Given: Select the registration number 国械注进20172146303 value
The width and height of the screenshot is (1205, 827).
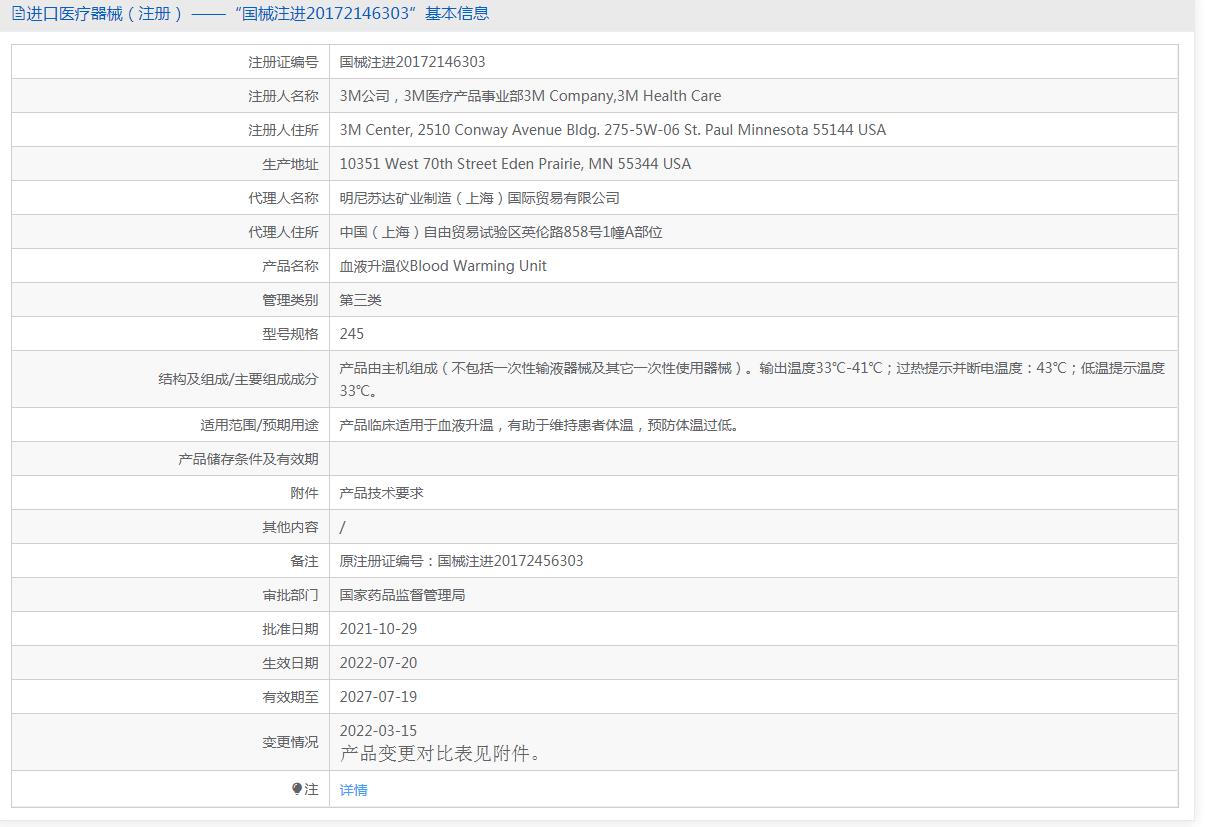Looking at the screenshot, I should coord(413,62).
